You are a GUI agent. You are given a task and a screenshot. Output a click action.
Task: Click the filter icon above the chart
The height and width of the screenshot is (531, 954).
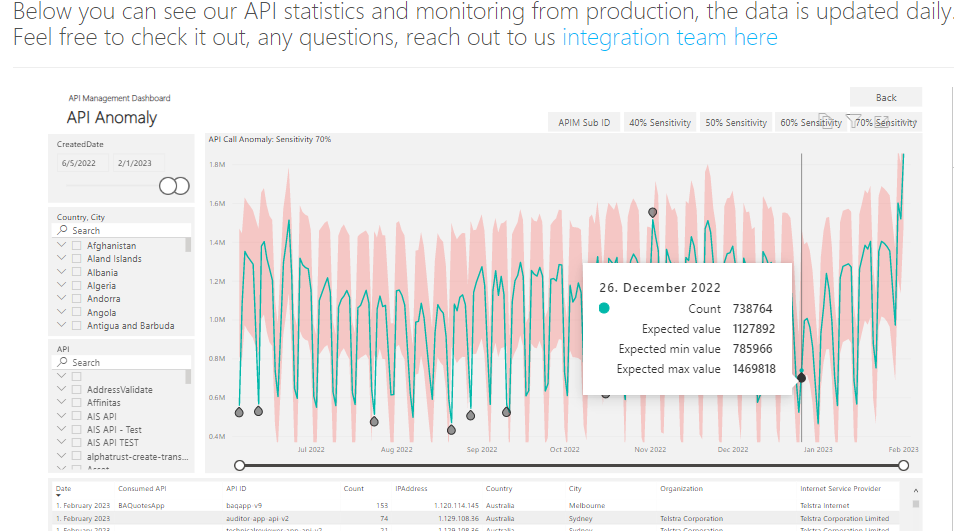pos(853,120)
